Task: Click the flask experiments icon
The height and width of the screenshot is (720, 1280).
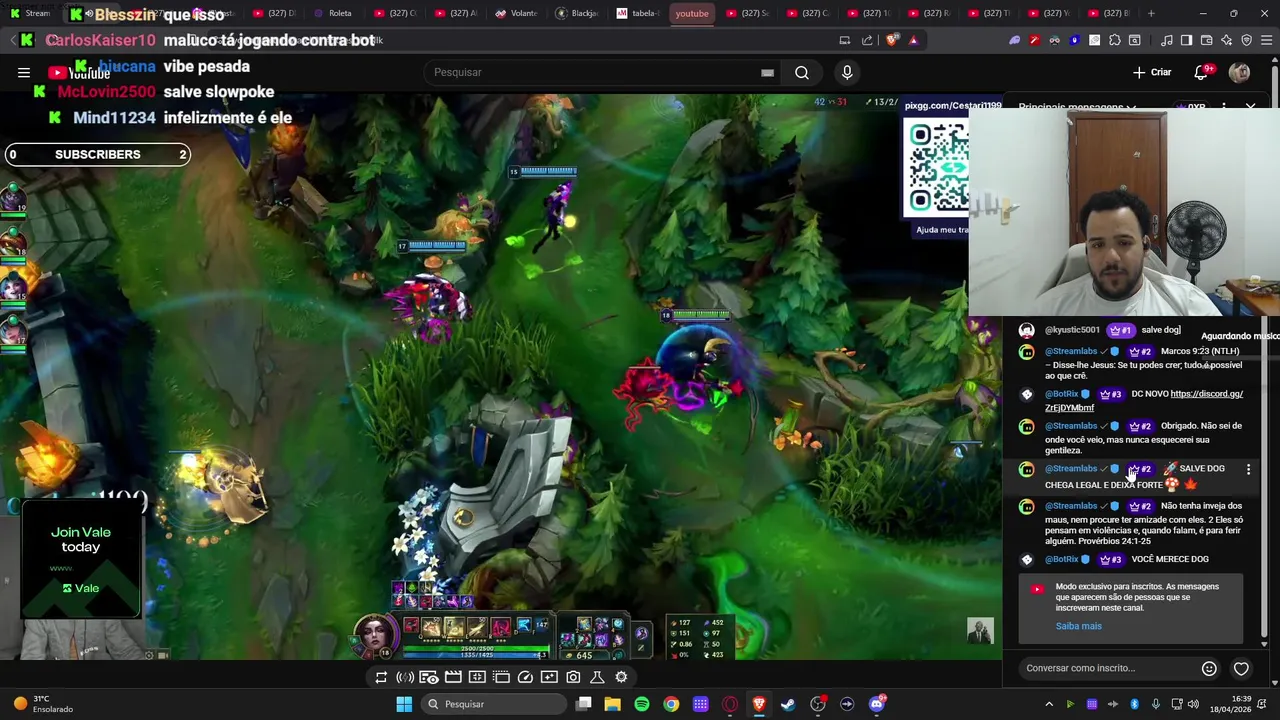Action: point(597,677)
